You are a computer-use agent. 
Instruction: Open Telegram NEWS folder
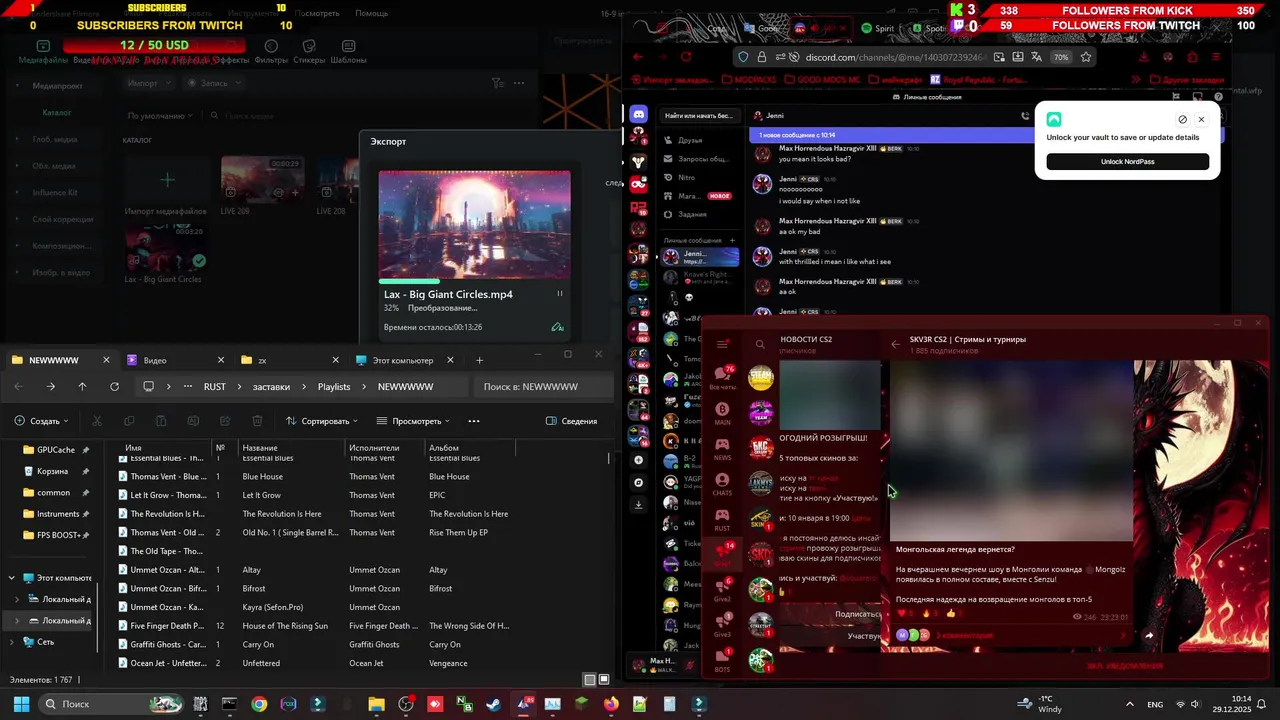click(722, 448)
